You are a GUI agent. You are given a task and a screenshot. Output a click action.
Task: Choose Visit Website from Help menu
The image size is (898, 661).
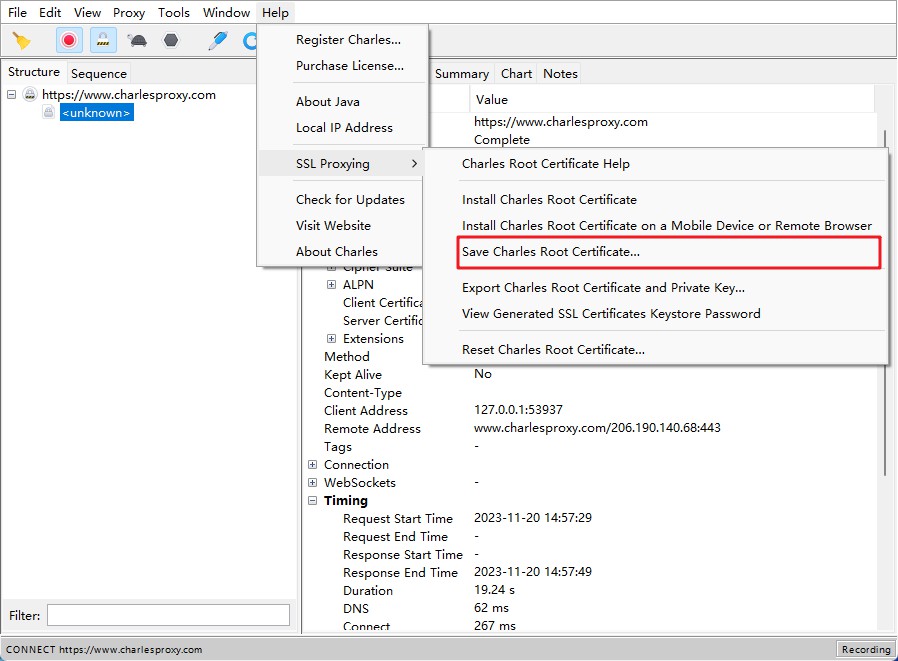click(333, 226)
